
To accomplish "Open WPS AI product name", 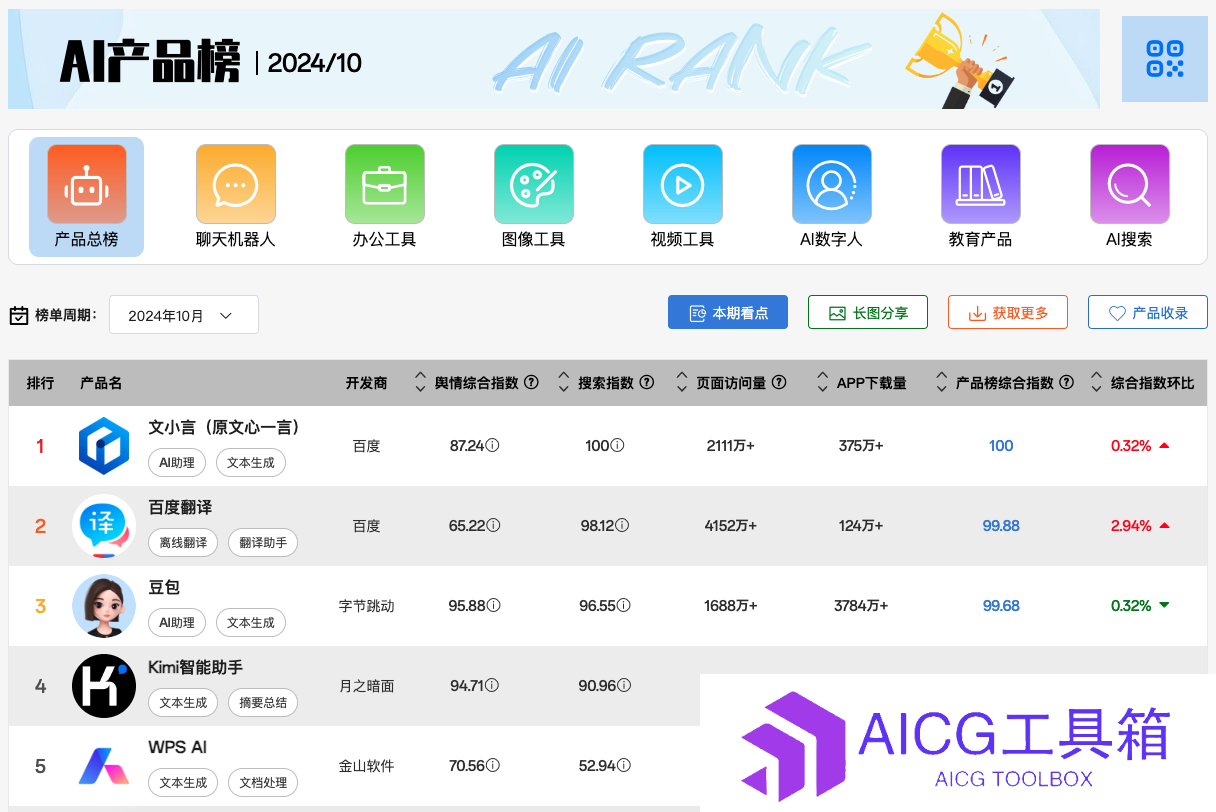I will 178,747.
